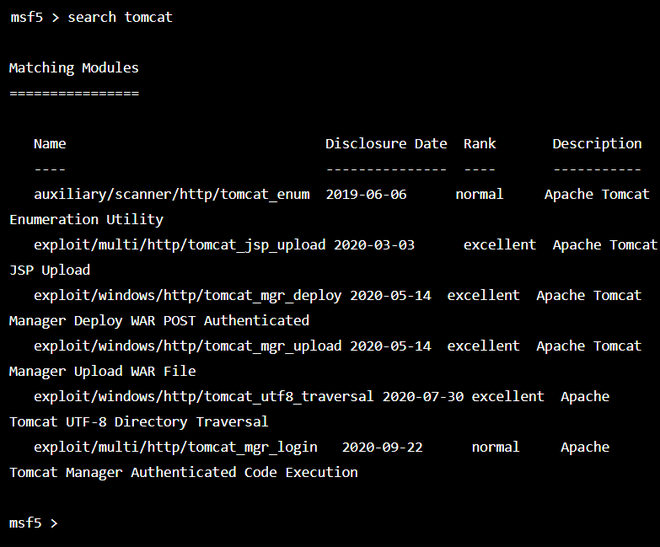The image size is (660, 547).
Task: Select the exploit/multi/http/tomcat_jsp_upload module path
Action: click(180, 245)
